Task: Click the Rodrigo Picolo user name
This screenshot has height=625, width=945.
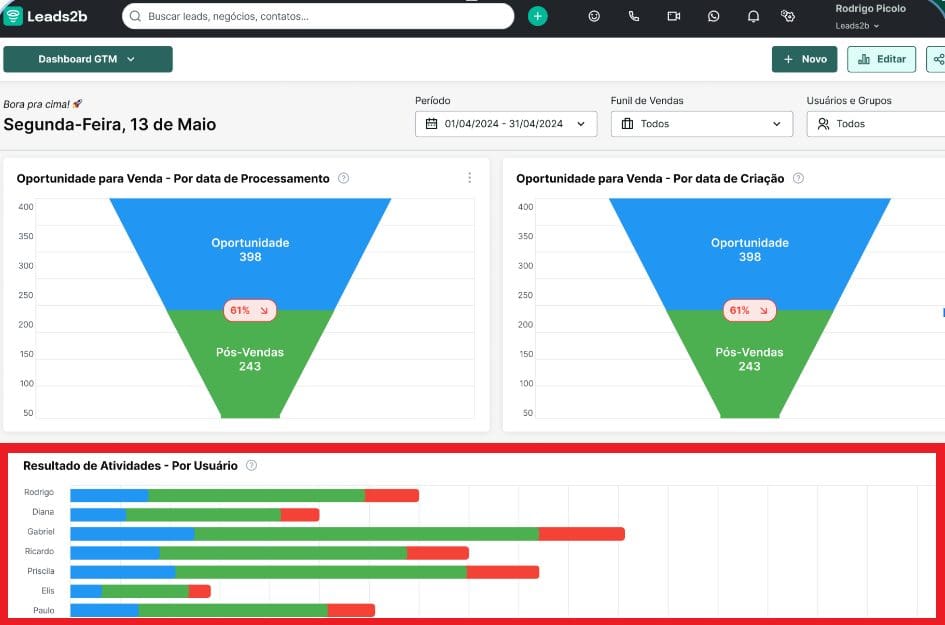Action: [870, 8]
